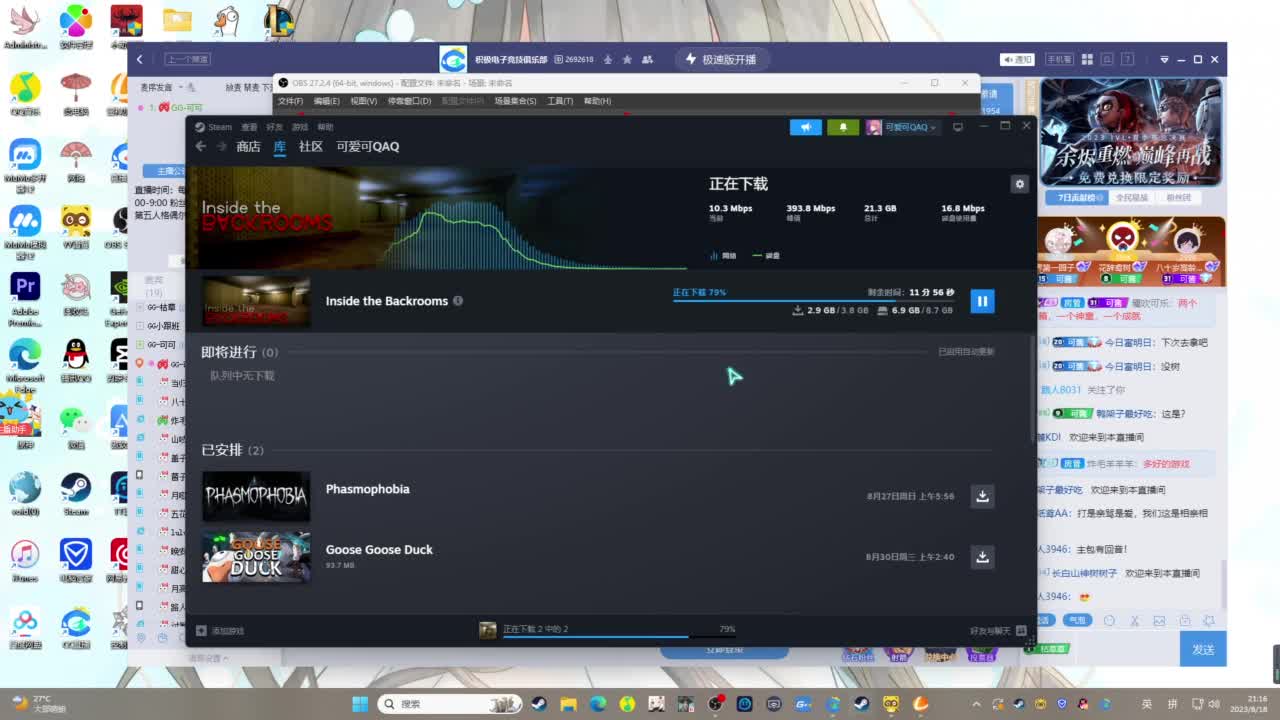Expand the 可爱可QAQ account dropdown
This screenshot has width=1280, height=720.
point(902,127)
